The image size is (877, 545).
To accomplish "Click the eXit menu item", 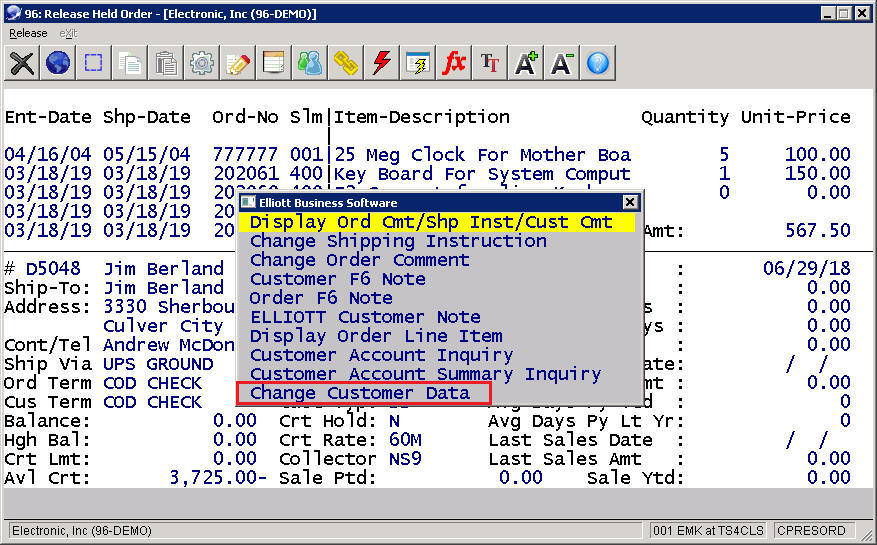I will (68, 34).
